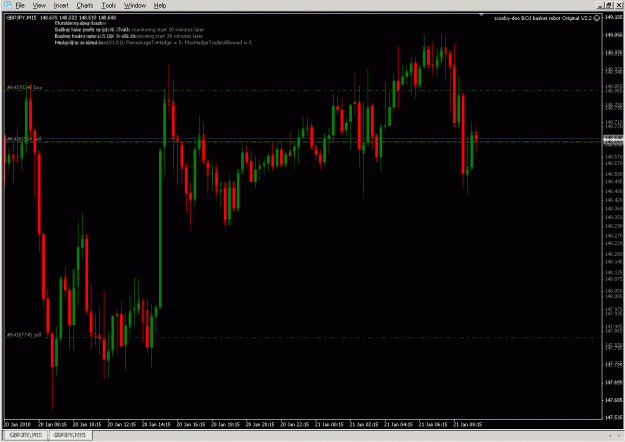Click the '21 Jan 00:15' time label
Screen dimensions: 625x442
pyautogui.click(x=329, y=424)
